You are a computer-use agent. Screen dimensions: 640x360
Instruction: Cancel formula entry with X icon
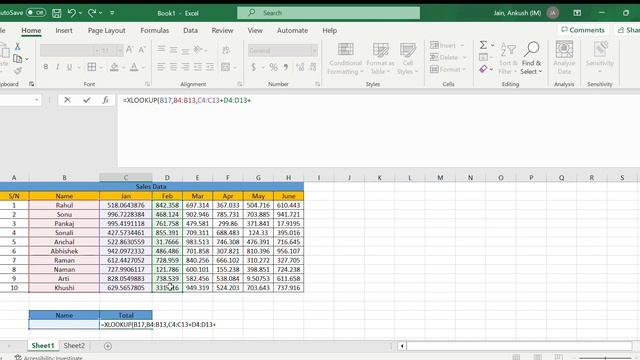tap(67, 100)
